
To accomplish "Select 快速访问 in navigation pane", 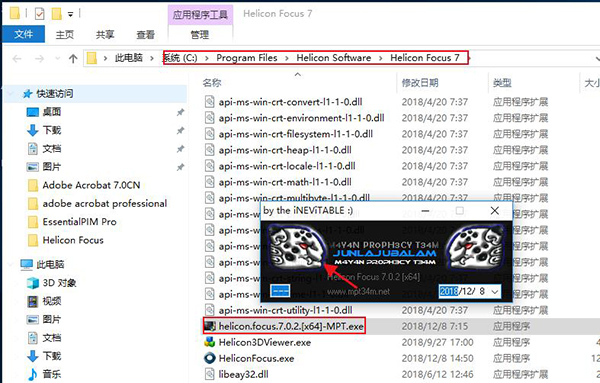I will click(x=55, y=93).
